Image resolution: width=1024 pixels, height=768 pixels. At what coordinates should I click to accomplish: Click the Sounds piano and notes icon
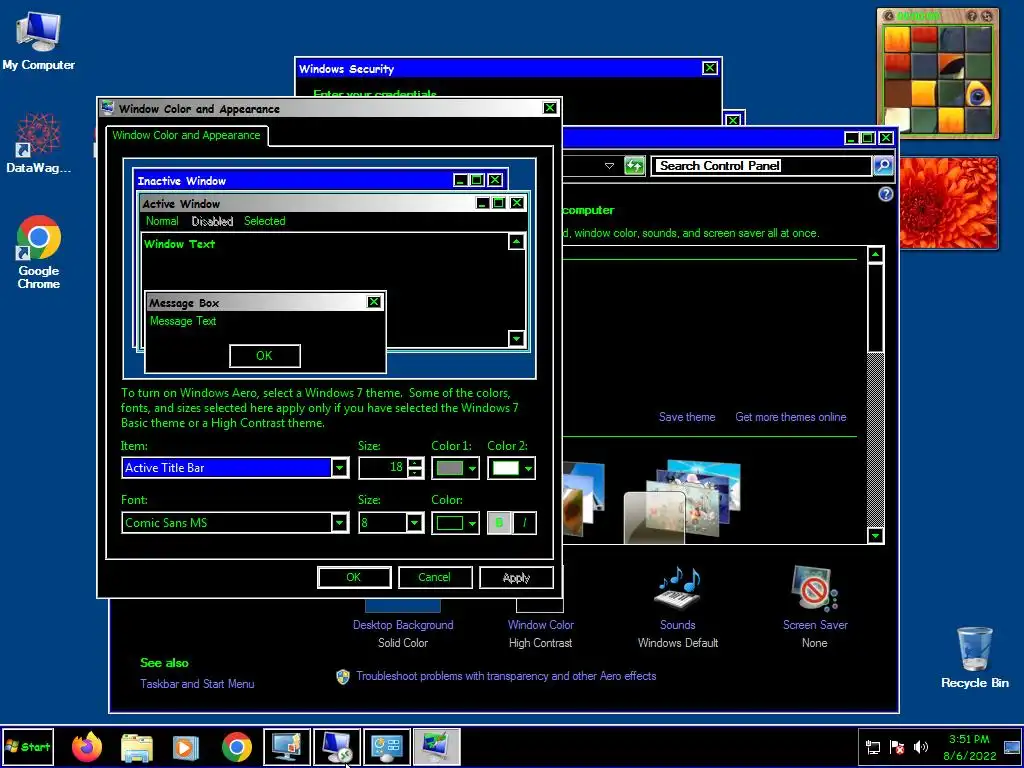[x=678, y=588]
